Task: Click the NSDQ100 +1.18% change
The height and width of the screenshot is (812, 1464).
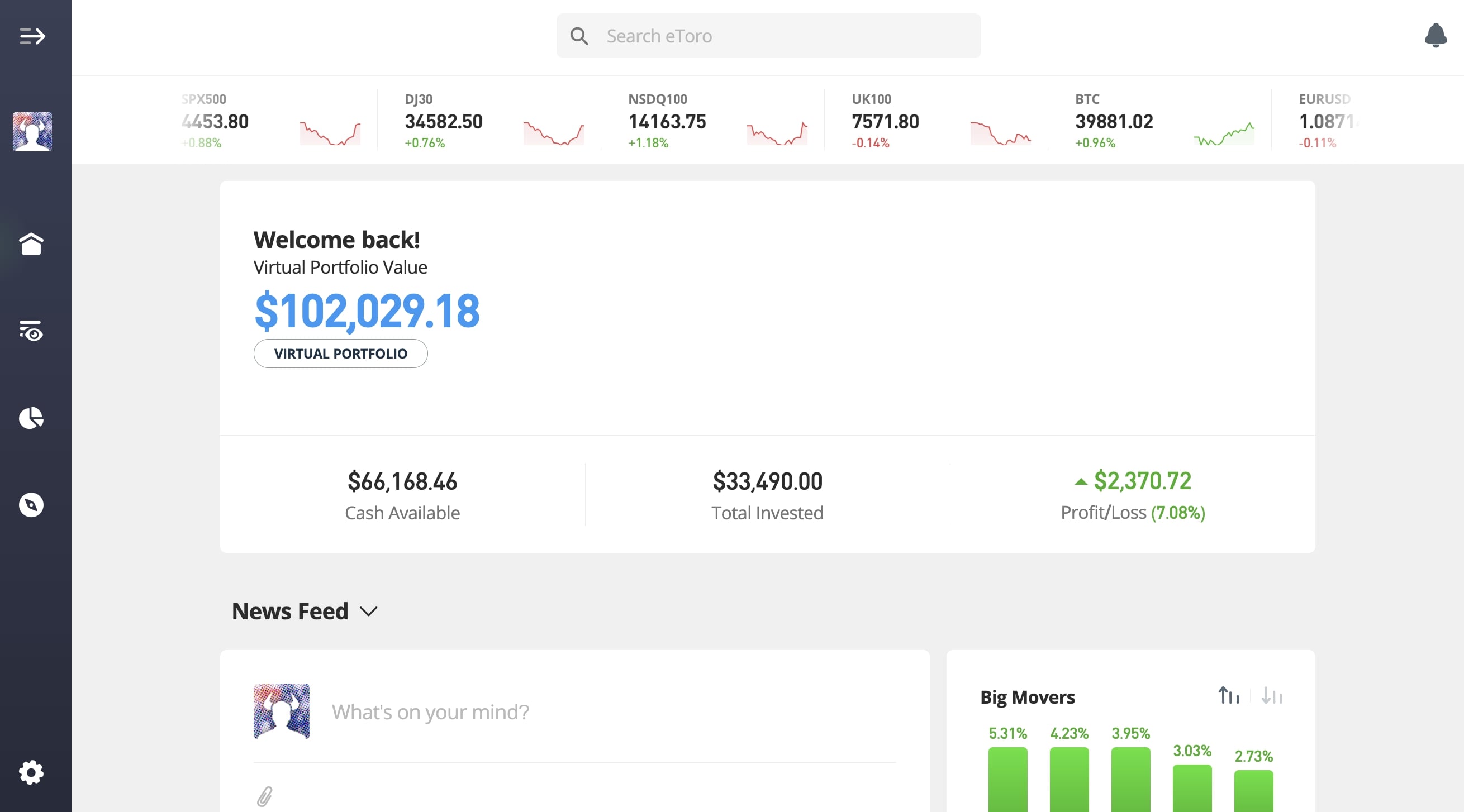Action: point(648,143)
